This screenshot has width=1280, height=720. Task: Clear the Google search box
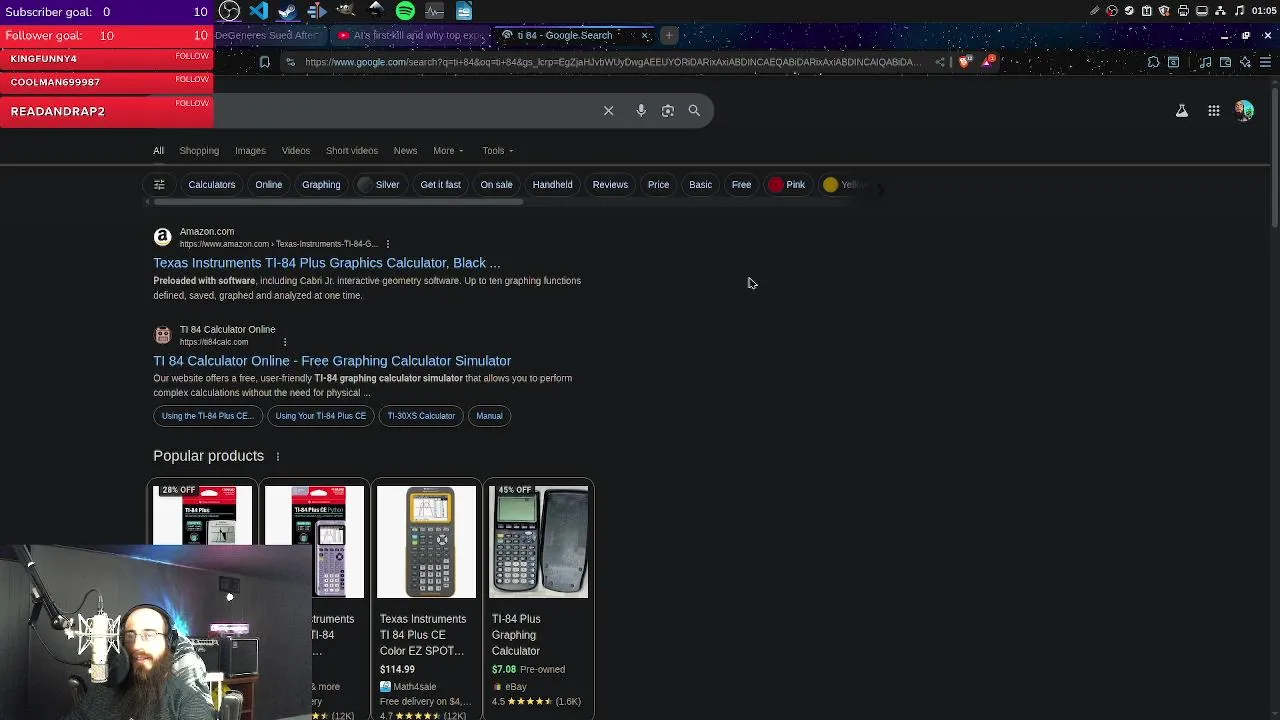pos(608,110)
